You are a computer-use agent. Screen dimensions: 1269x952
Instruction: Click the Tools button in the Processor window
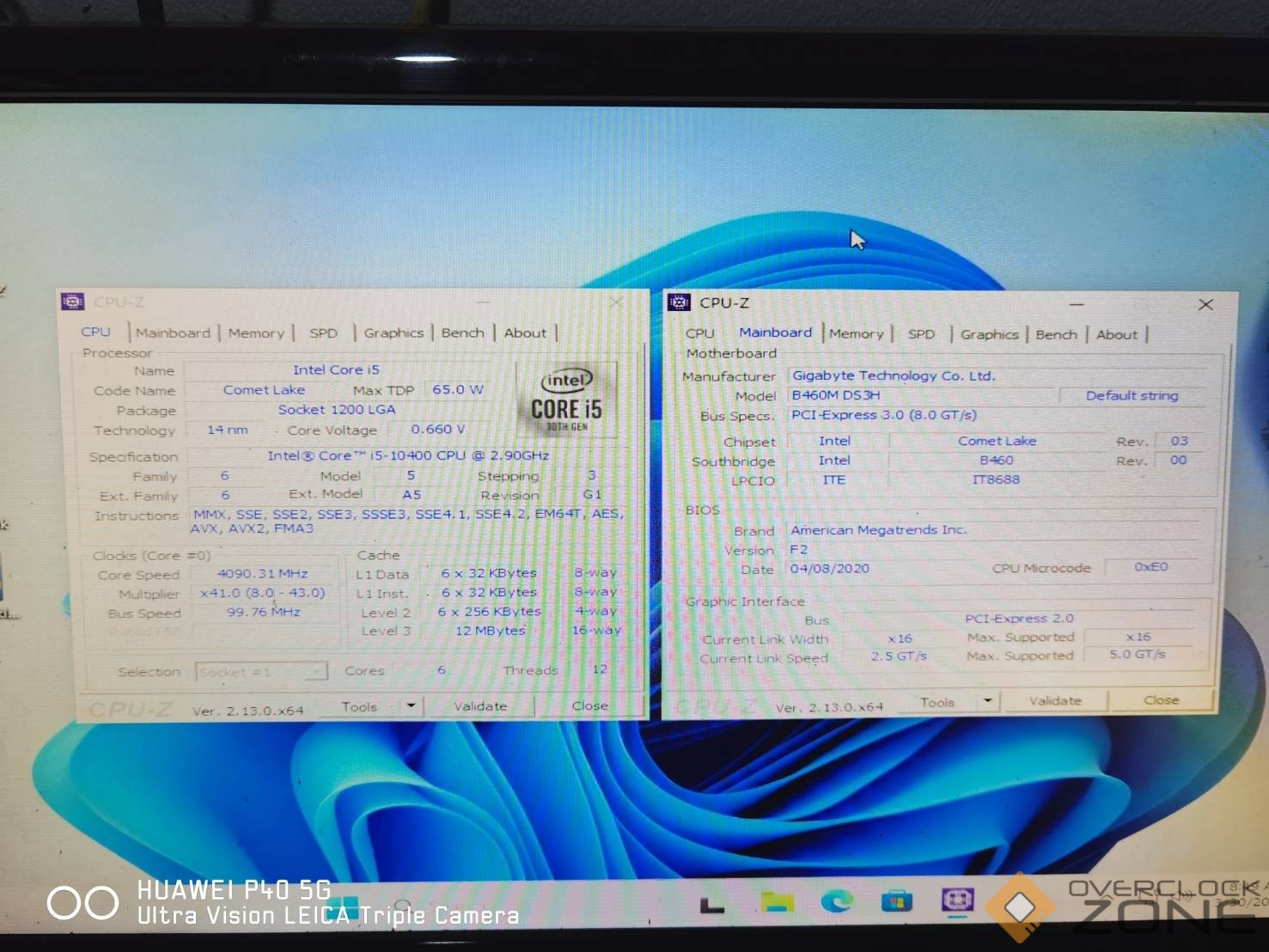(359, 706)
